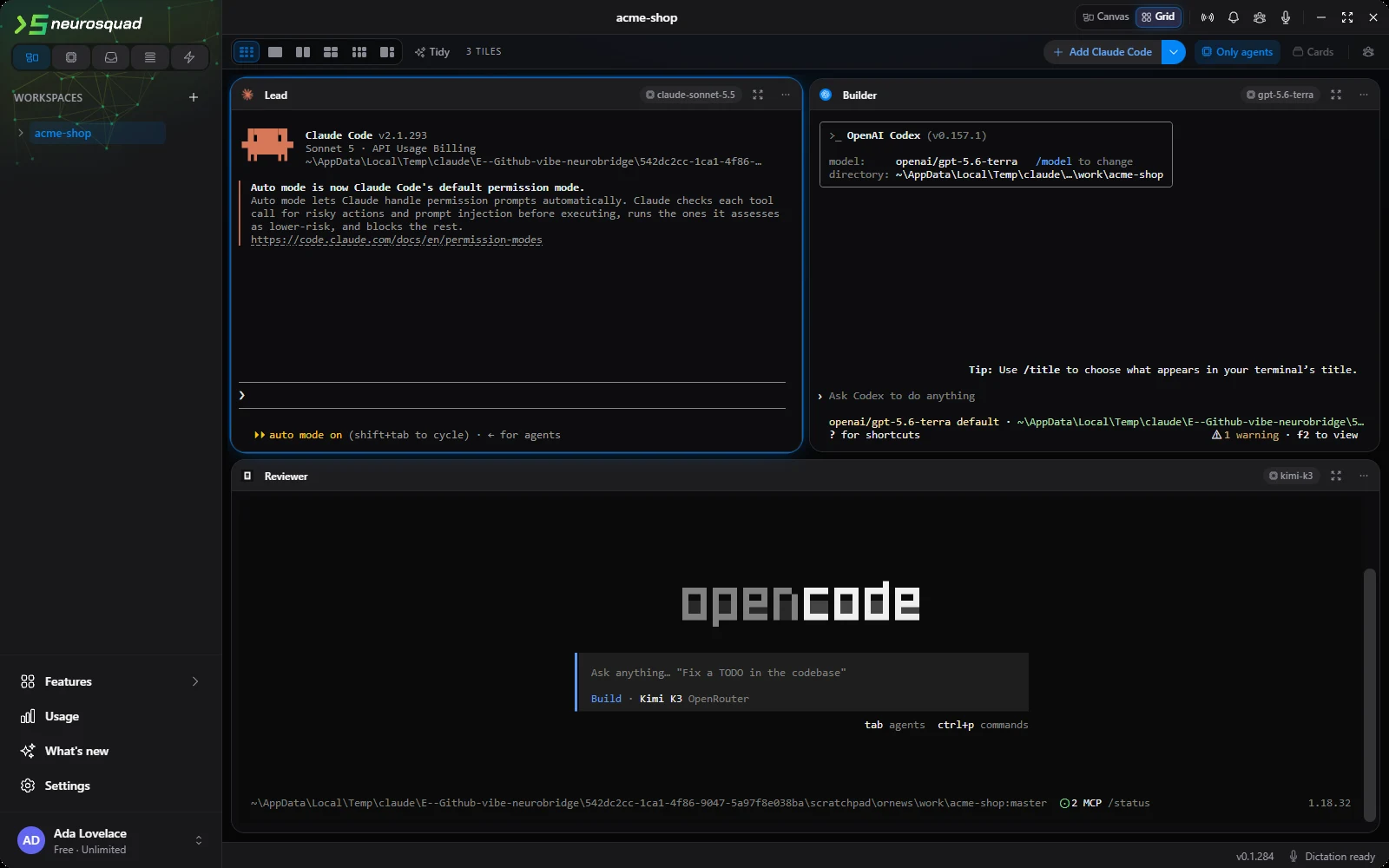Select the auto grid (3x2 dots) layout
This screenshot has height=868, width=1389.
point(247,52)
